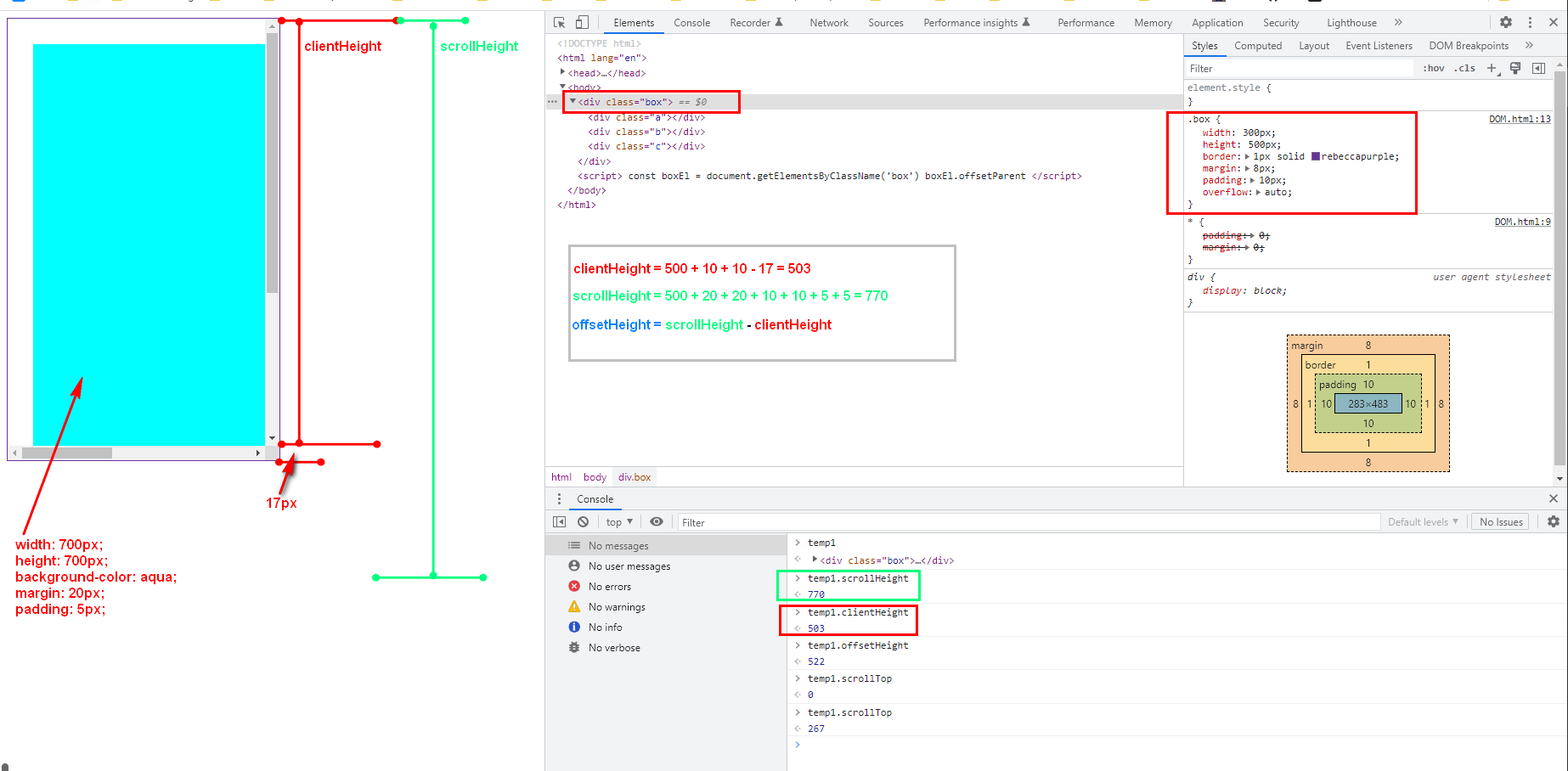Screen dimensions: 1568x771
Task: Open the top JavaScript context dropdown
Action: [619, 521]
